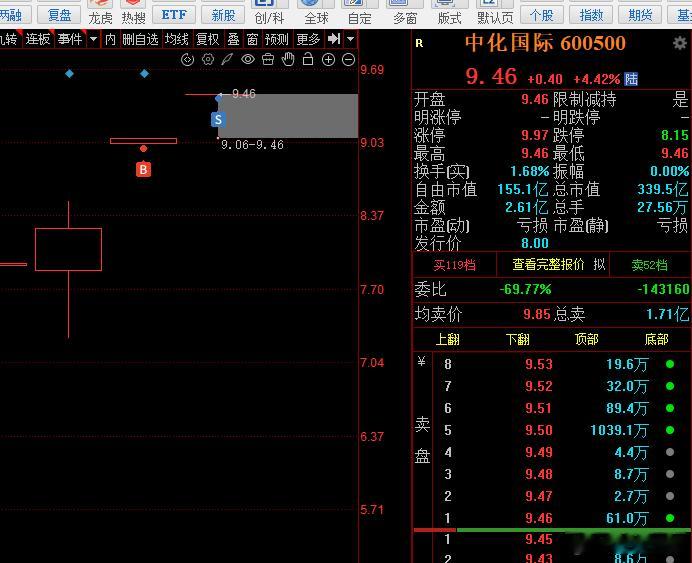This screenshot has height=563, width=692.
Task: Open the 热搜 hot search page
Action: click(x=133, y=13)
